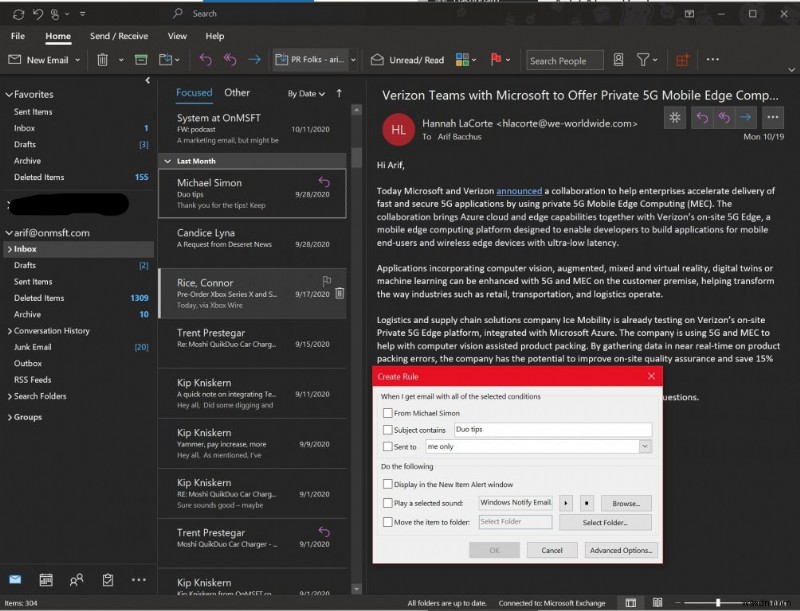The width and height of the screenshot is (800, 611).
Task: Switch to the Other inbox tab
Action: 237,92
